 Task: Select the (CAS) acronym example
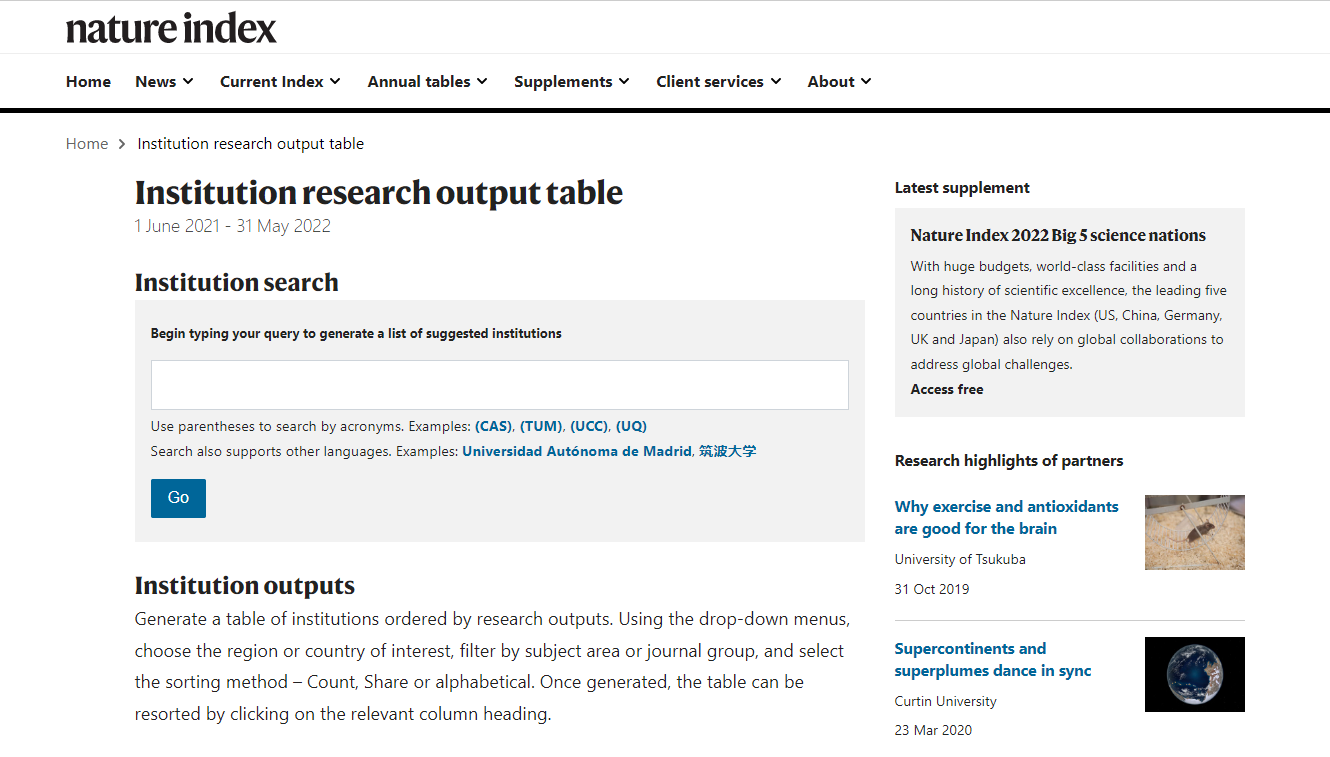pyautogui.click(x=493, y=426)
